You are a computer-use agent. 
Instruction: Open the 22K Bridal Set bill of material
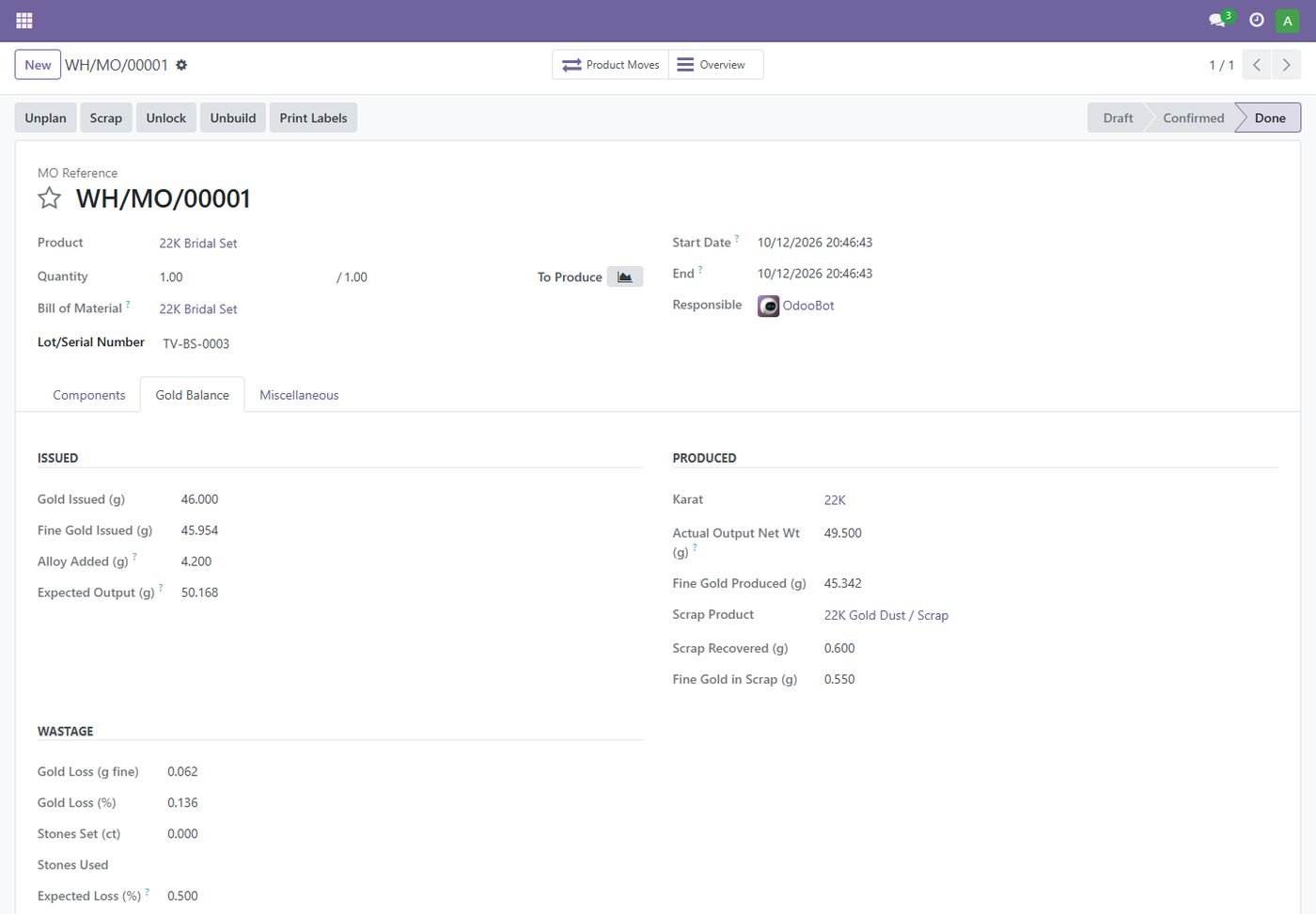pyautogui.click(x=198, y=309)
